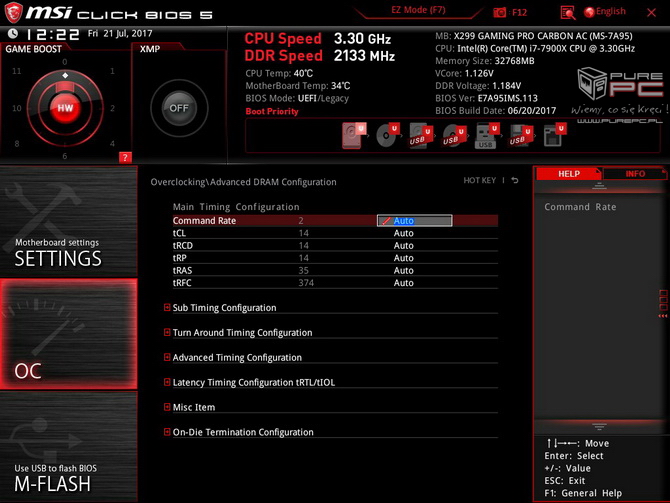
Task: Close the BIOS with the red X
Action: 651,12
